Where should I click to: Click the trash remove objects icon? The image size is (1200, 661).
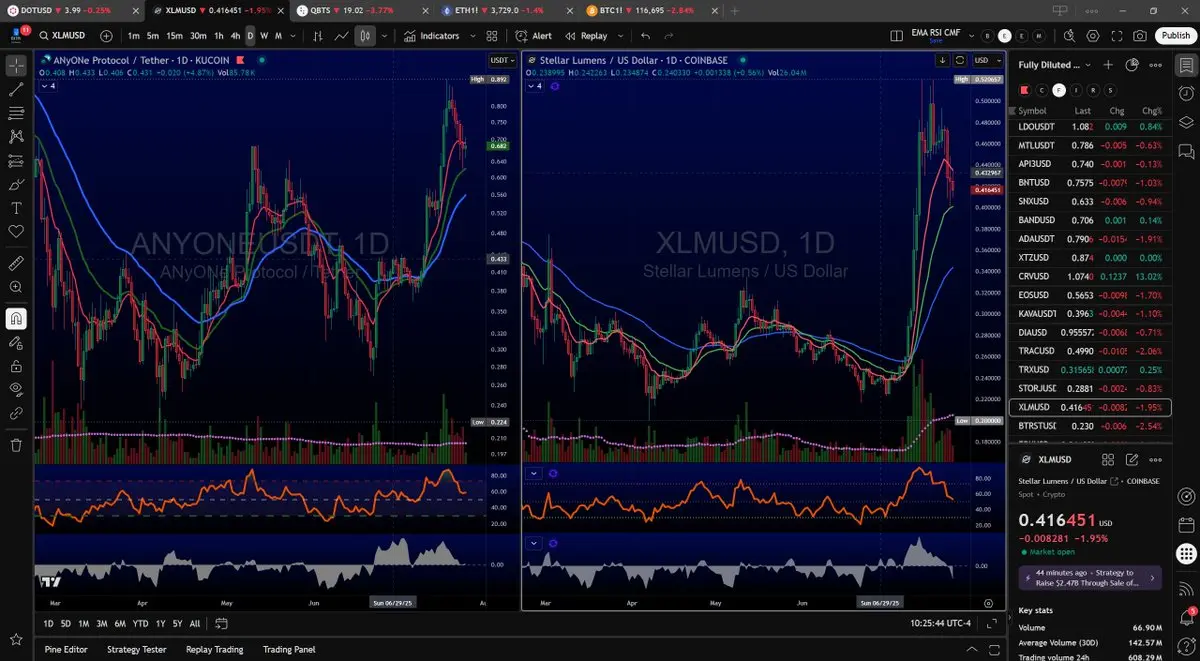[x=16, y=444]
